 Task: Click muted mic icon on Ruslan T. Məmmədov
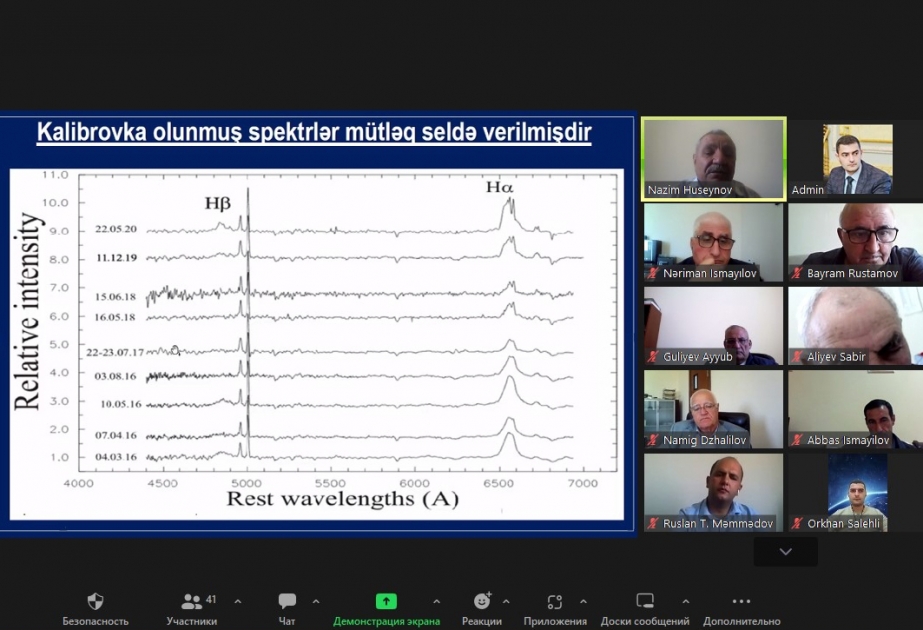coord(653,523)
